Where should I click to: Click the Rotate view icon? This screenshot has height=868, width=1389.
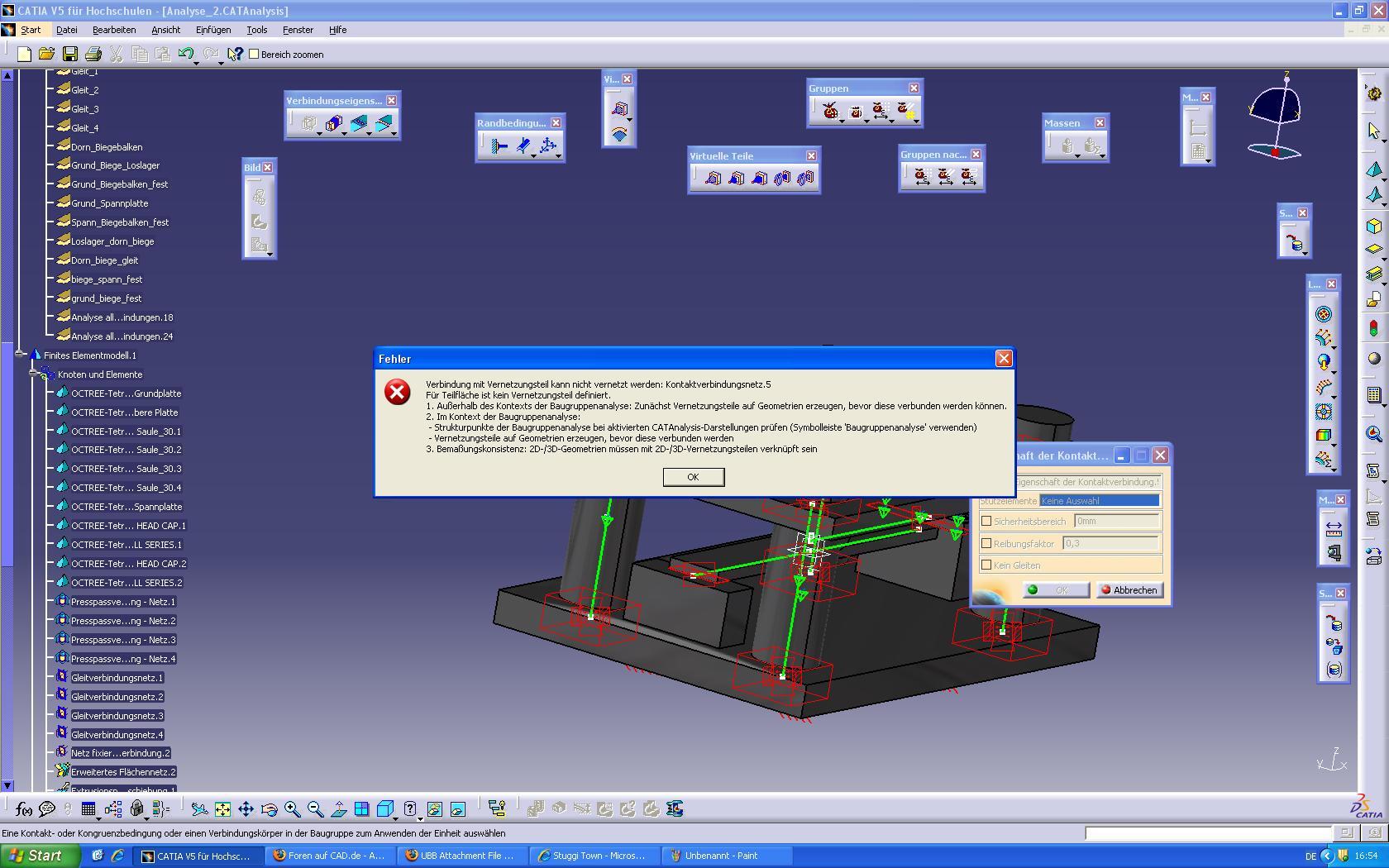pos(269,809)
